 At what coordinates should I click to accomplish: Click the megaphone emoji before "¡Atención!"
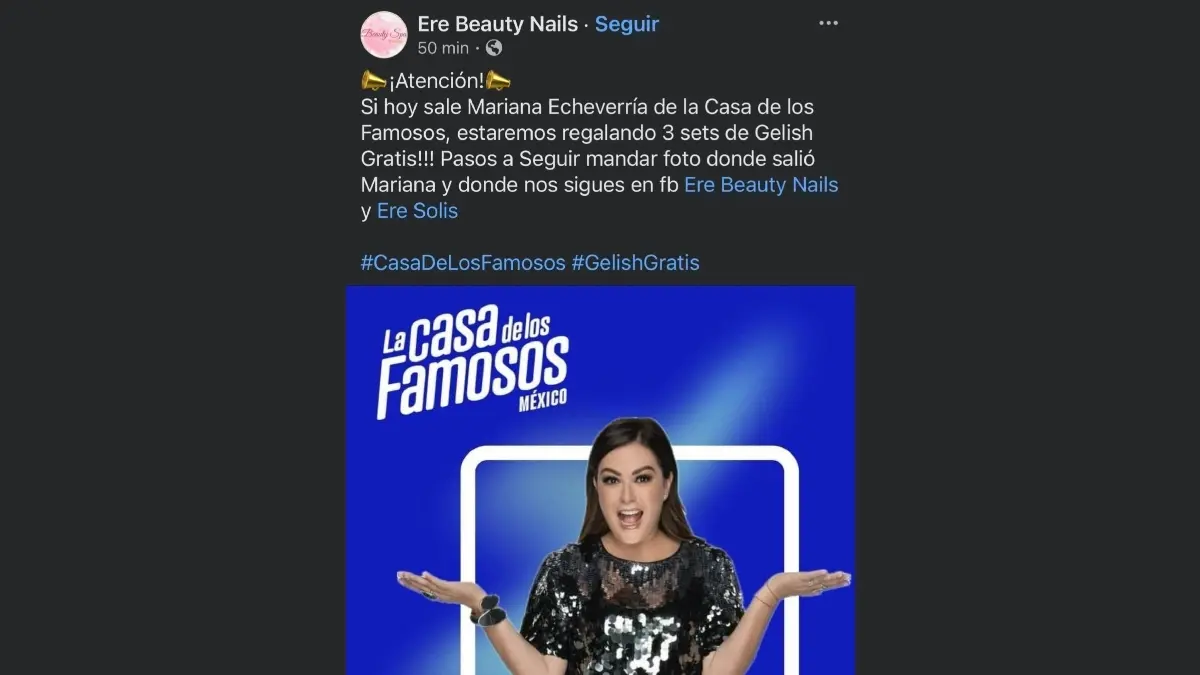371,79
